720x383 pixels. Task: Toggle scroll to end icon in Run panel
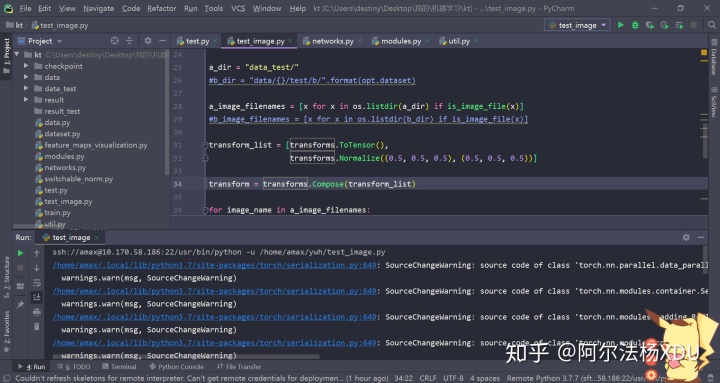(x=37, y=297)
